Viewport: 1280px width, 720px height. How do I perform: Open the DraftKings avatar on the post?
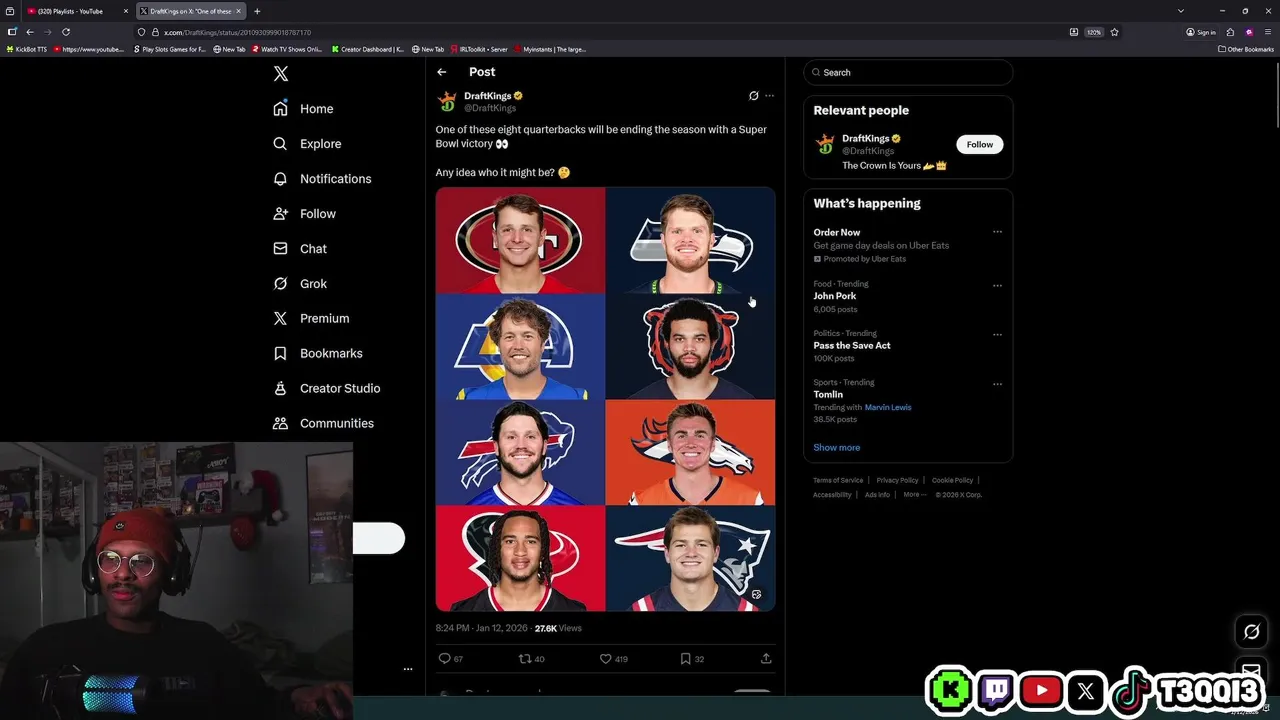click(447, 102)
